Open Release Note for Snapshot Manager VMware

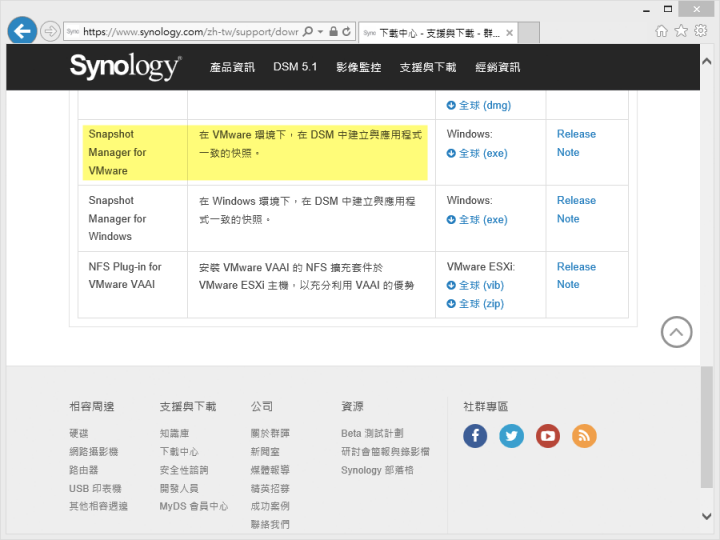576,143
